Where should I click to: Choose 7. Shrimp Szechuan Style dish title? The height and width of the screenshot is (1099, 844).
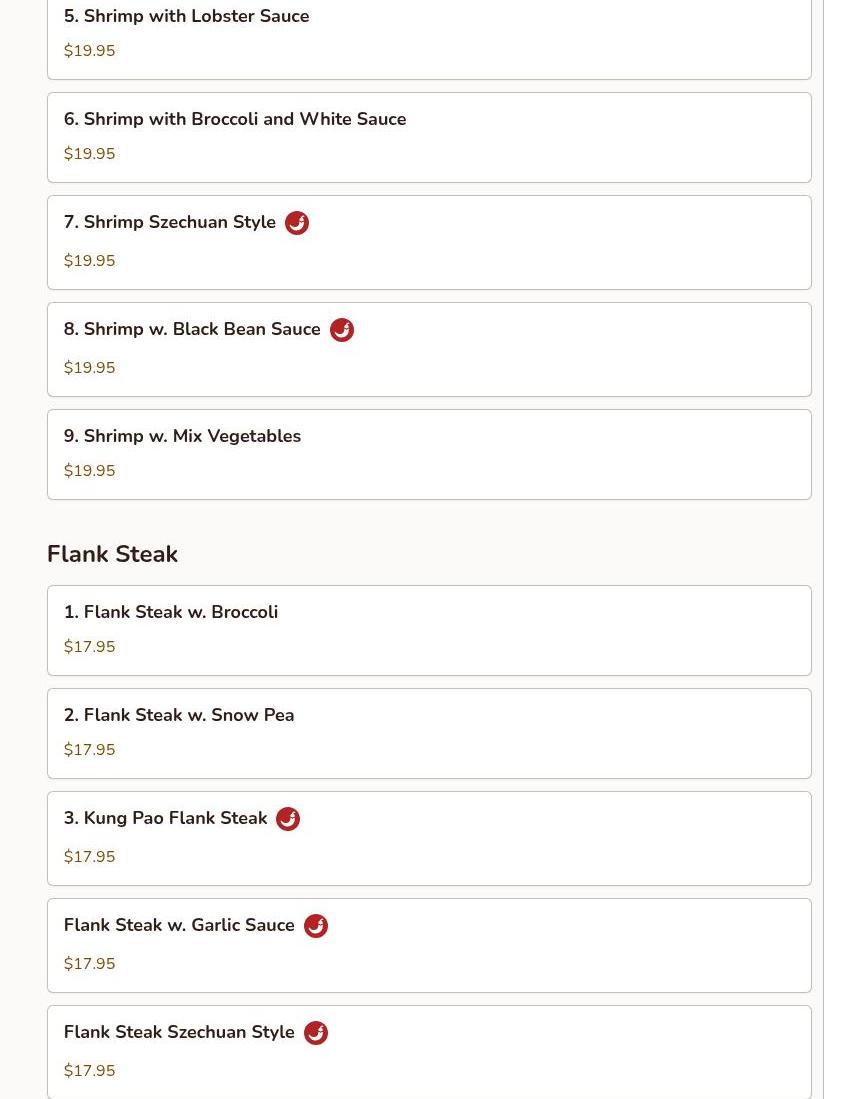tap(170, 222)
